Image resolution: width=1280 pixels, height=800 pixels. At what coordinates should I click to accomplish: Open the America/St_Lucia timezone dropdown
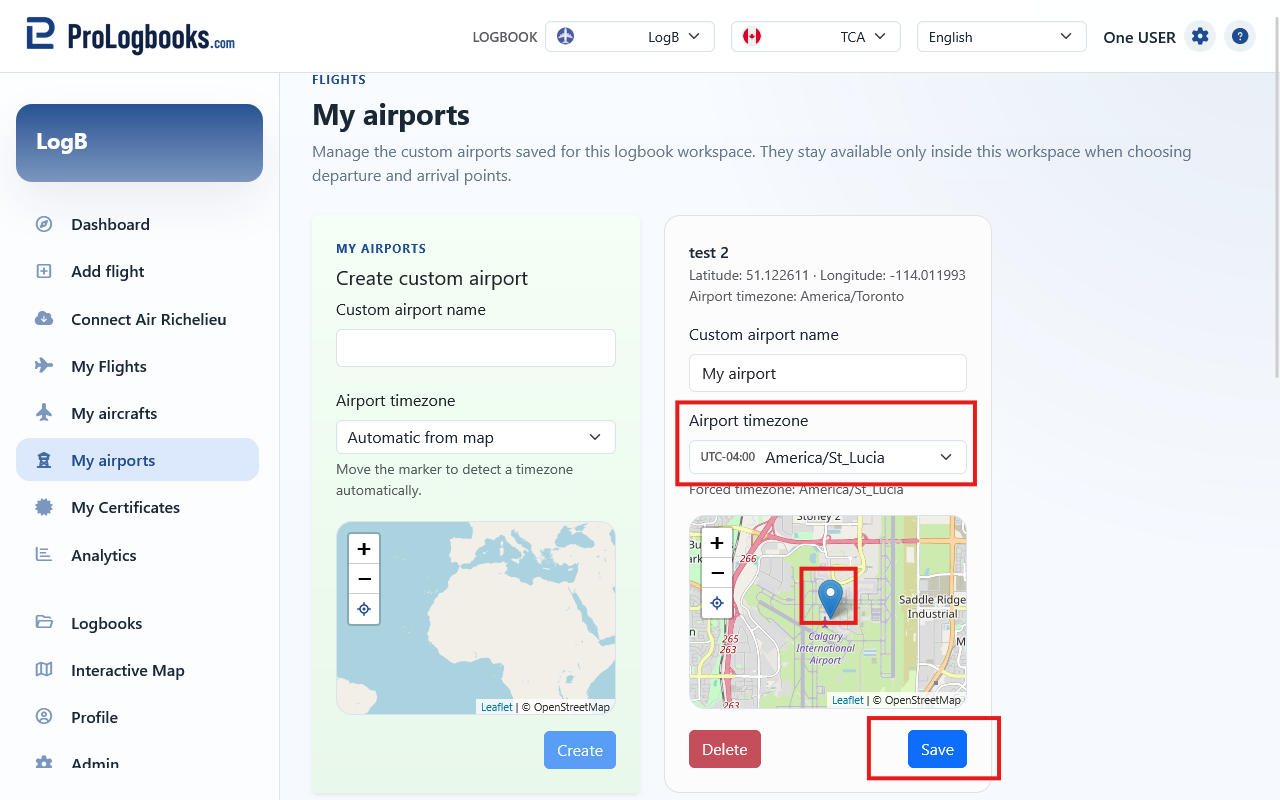point(828,457)
